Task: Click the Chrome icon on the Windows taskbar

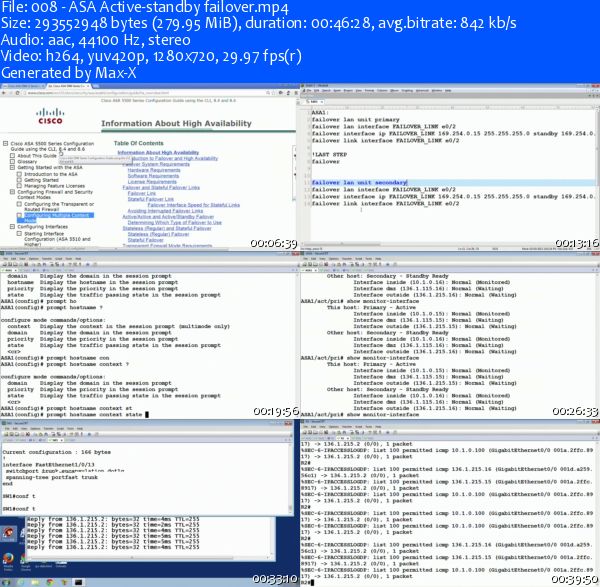Action: pos(49,582)
